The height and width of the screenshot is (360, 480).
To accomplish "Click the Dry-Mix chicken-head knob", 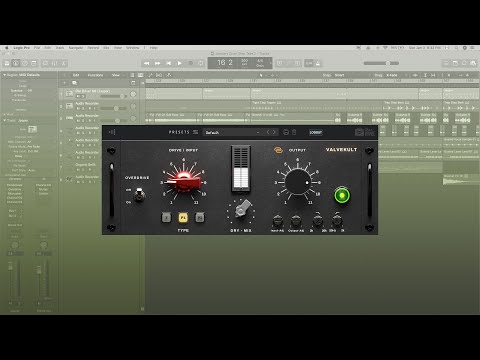I will 241,211.
